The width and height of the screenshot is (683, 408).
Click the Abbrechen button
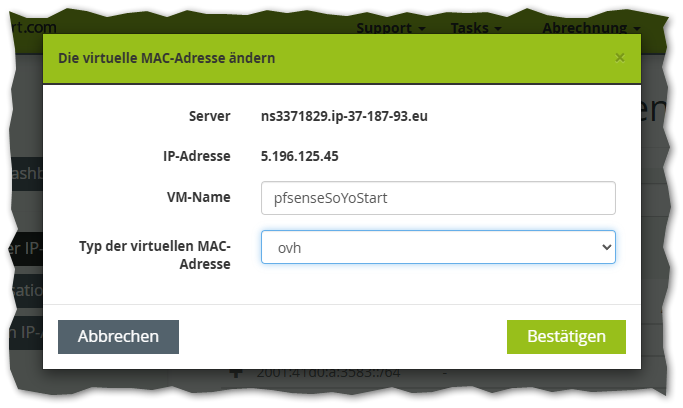tap(118, 336)
